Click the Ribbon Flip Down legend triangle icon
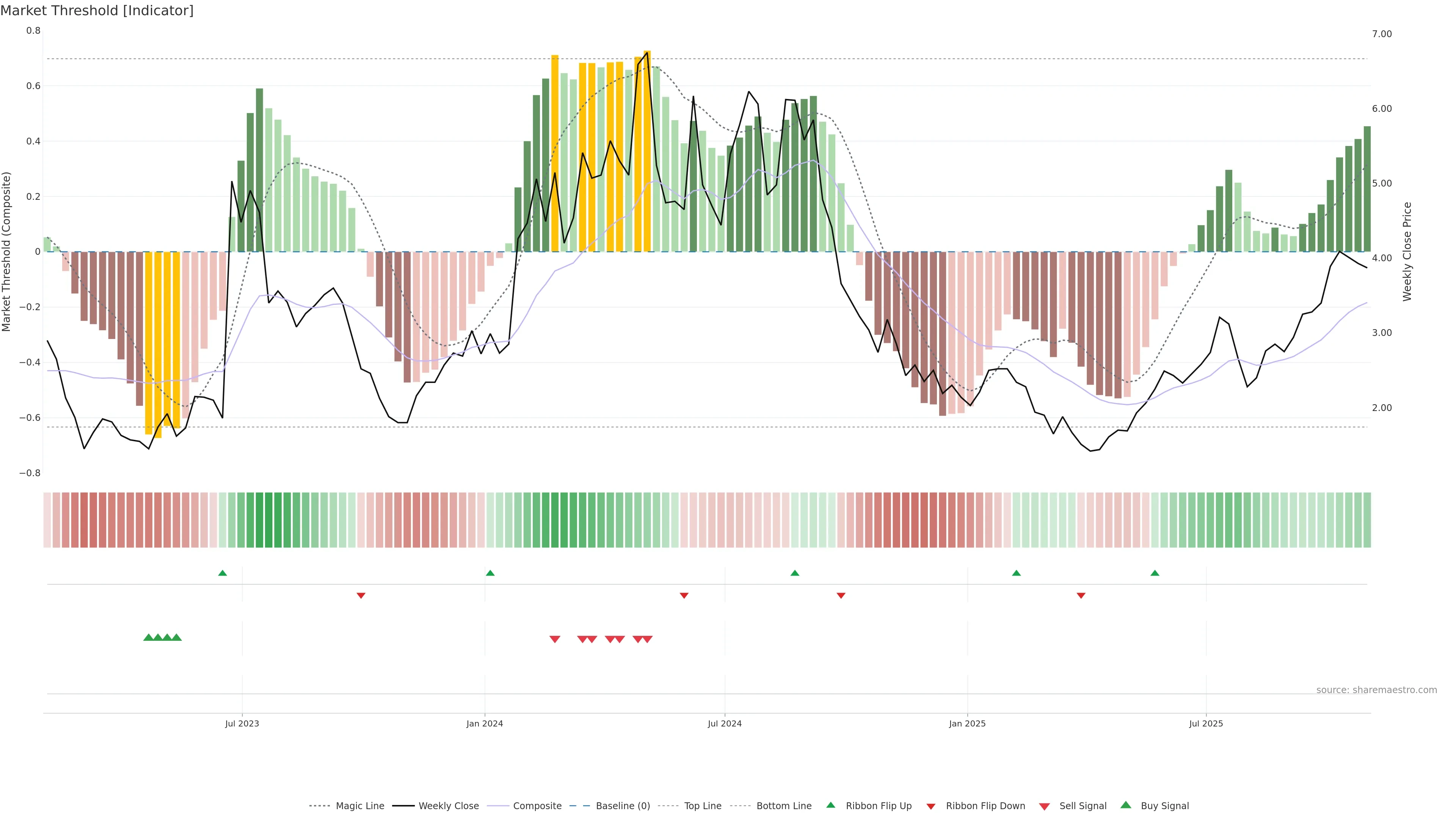This screenshot has height=819, width=1456. pos(931,806)
